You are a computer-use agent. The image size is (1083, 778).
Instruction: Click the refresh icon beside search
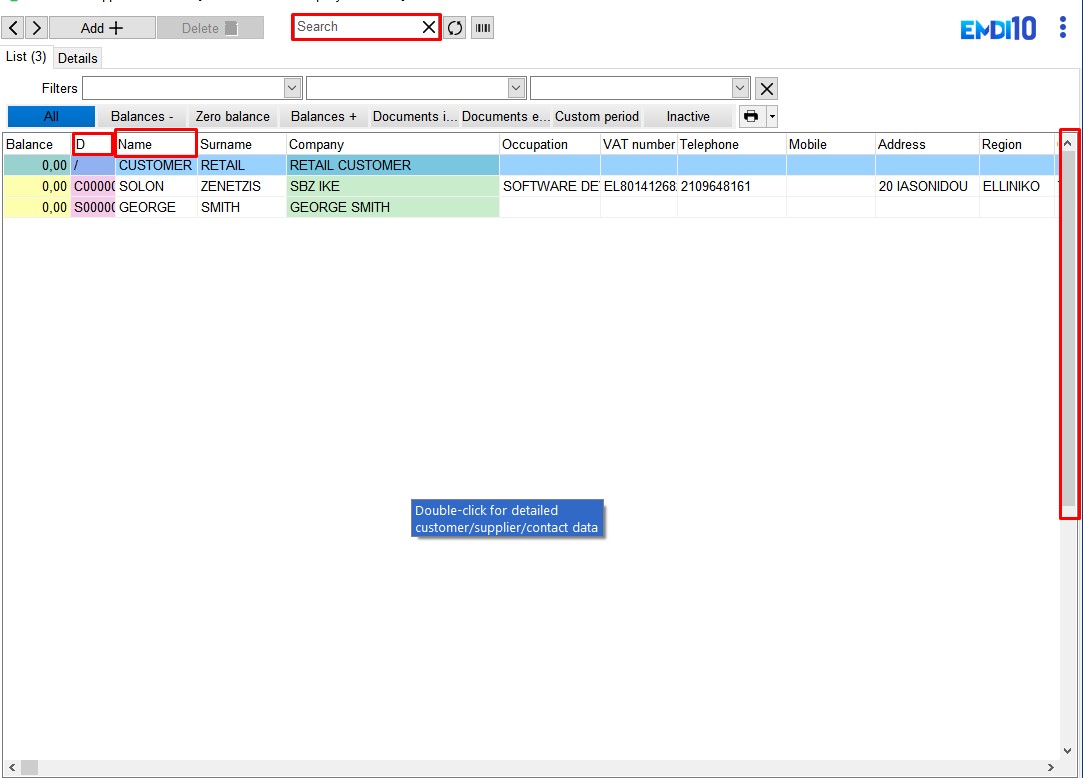tap(455, 28)
